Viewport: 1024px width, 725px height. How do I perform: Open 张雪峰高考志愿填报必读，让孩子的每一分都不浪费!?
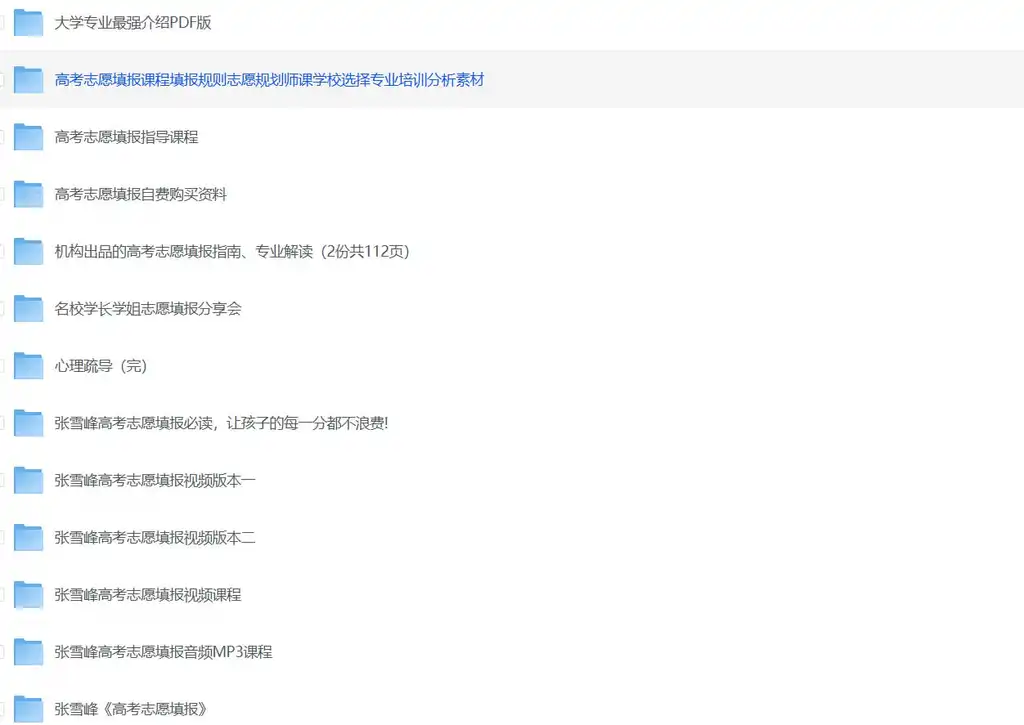click(x=221, y=423)
